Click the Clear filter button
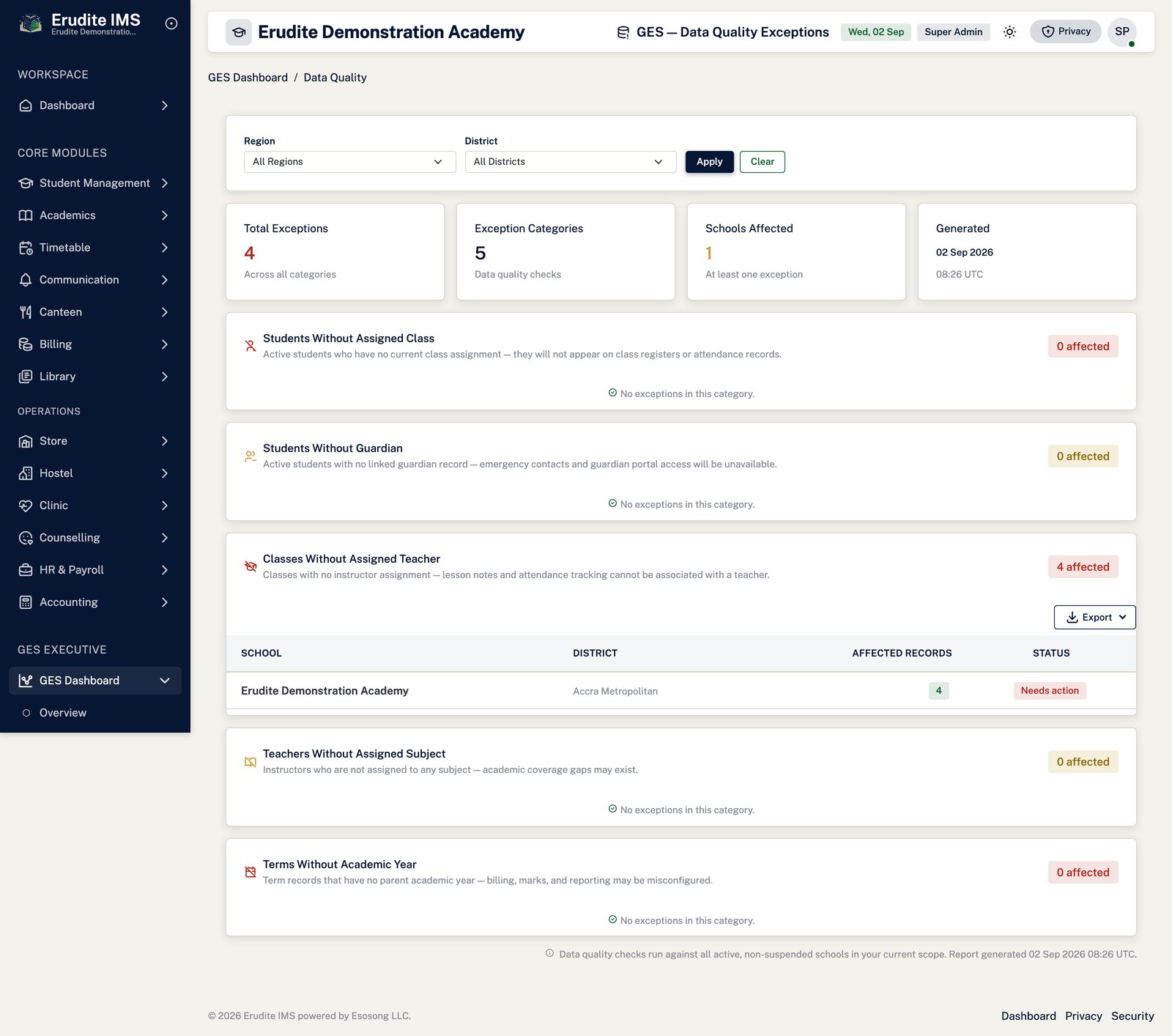This screenshot has width=1172, height=1036. tap(762, 162)
